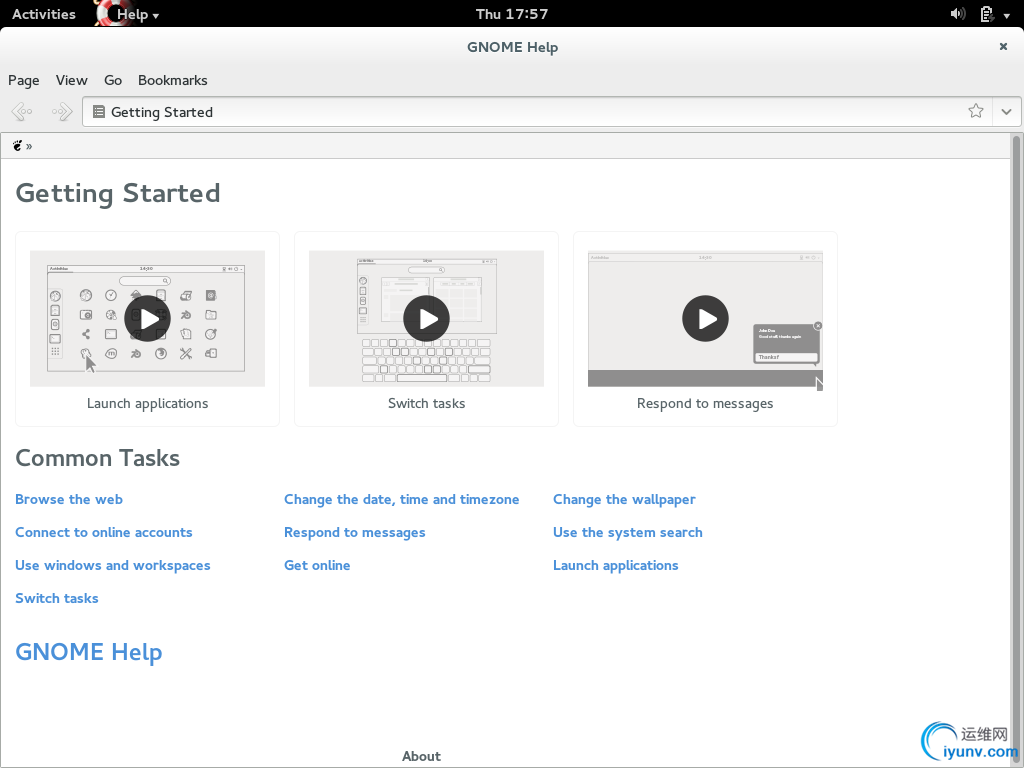Expand the location bar dropdown arrow
The width and height of the screenshot is (1024, 768).
tap(1006, 112)
